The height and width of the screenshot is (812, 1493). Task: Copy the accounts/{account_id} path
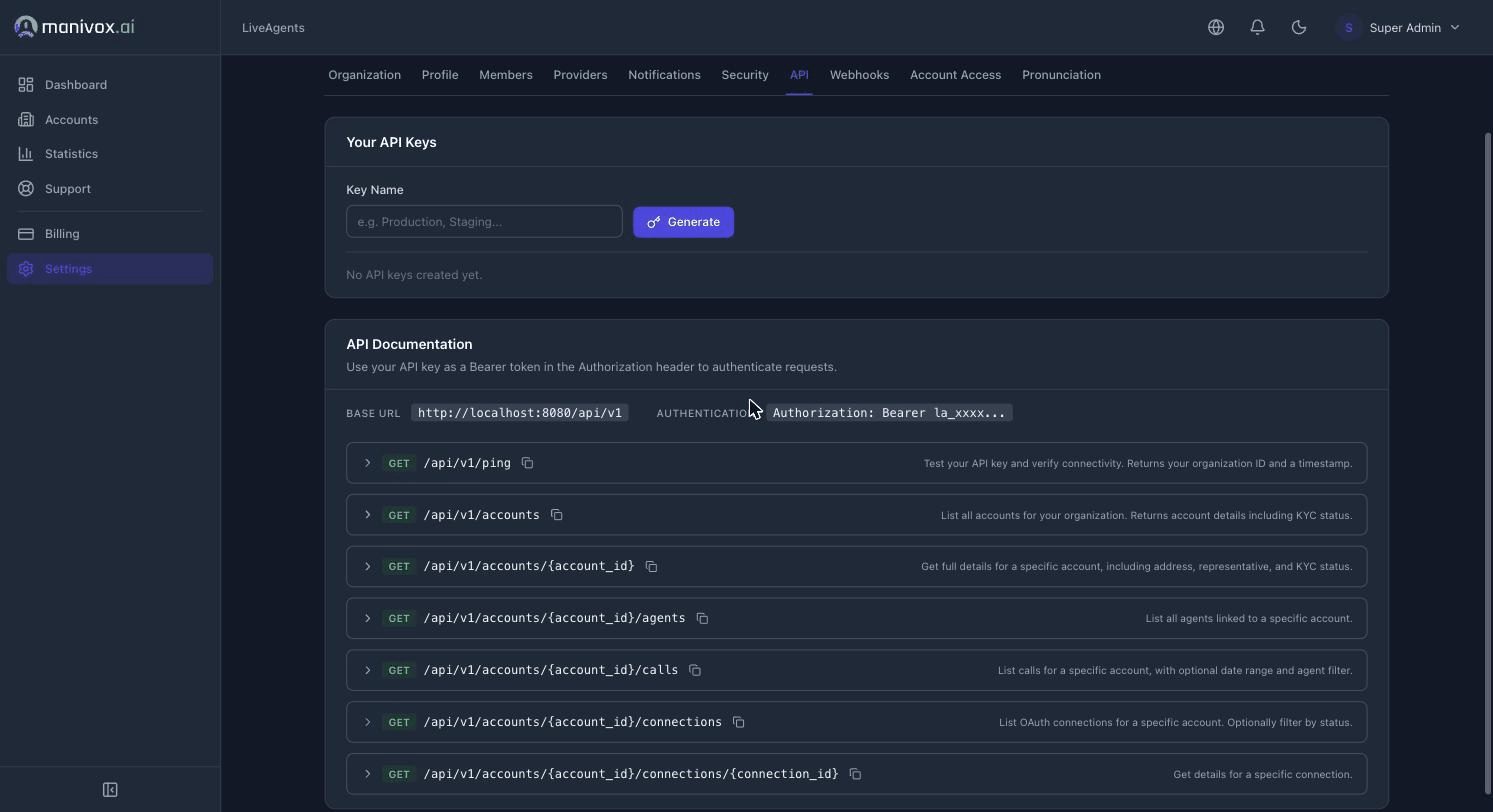click(x=651, y=567)
